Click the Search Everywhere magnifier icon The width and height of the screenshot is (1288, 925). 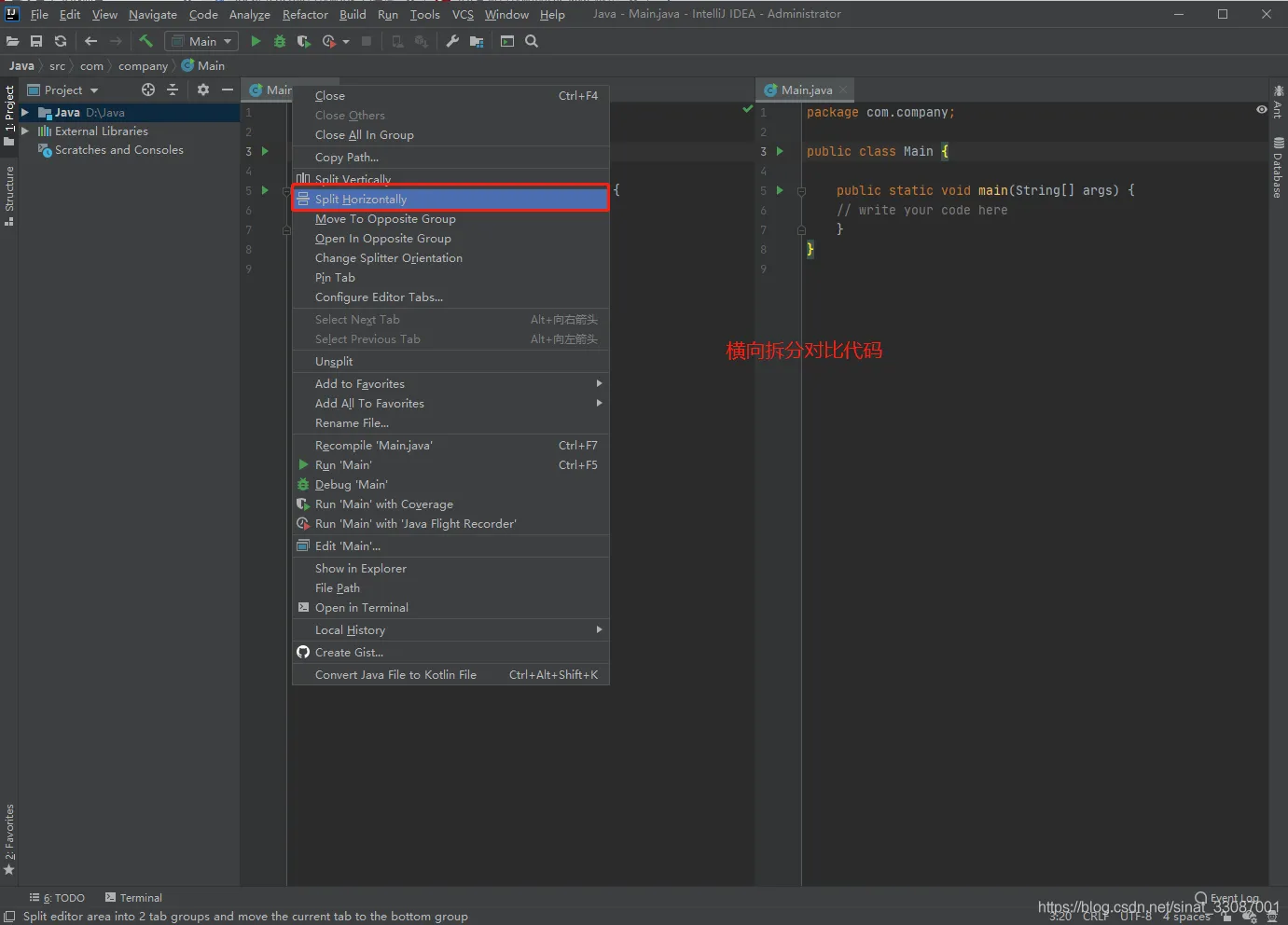pos(532,41)
